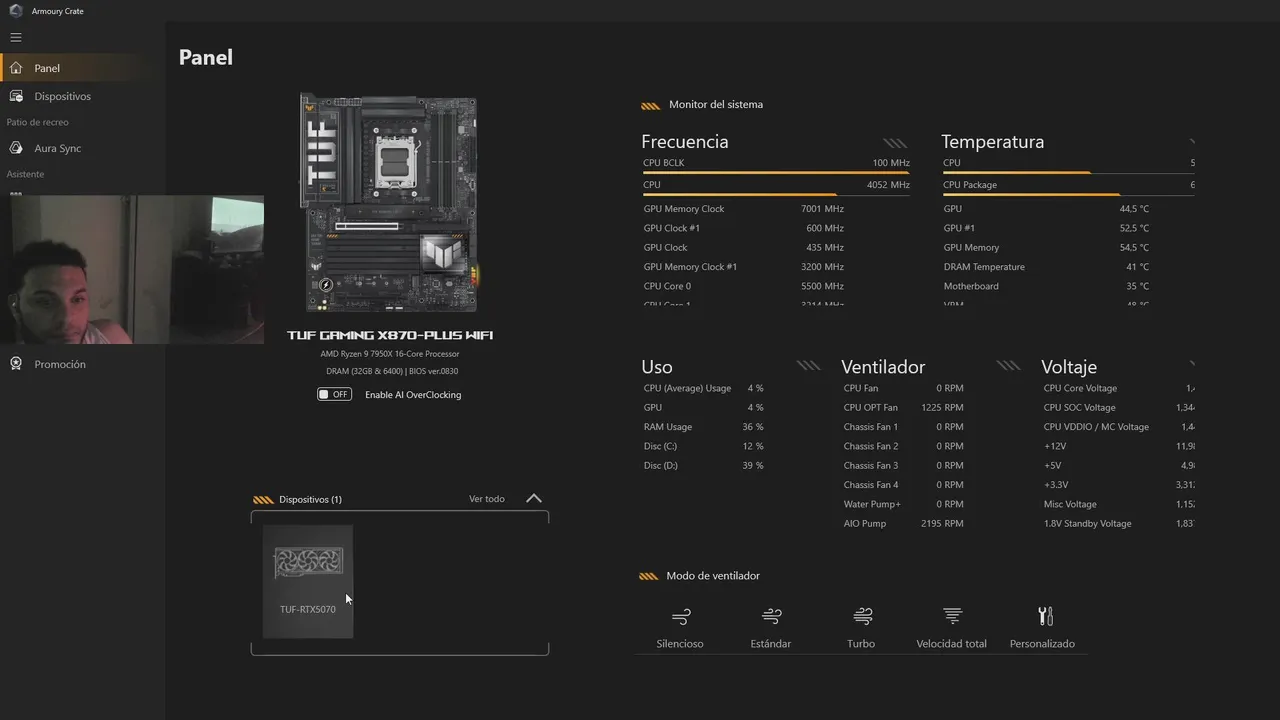This screenshot has height=720, width=1280.
Task: Click the Monitor del sistema heading
Action: tap(716, 104)
